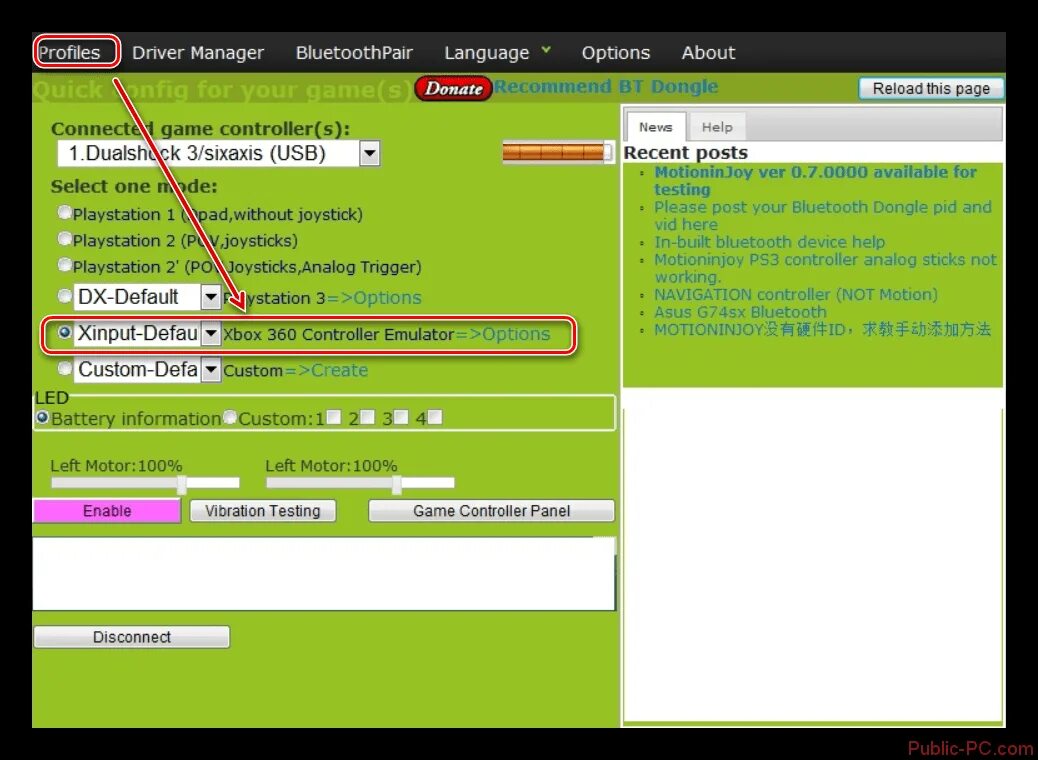The image size is (1038, 760).
Task: Select the Xinput-Default radio button
Action: pyautogui.click(x=64, y=332)
